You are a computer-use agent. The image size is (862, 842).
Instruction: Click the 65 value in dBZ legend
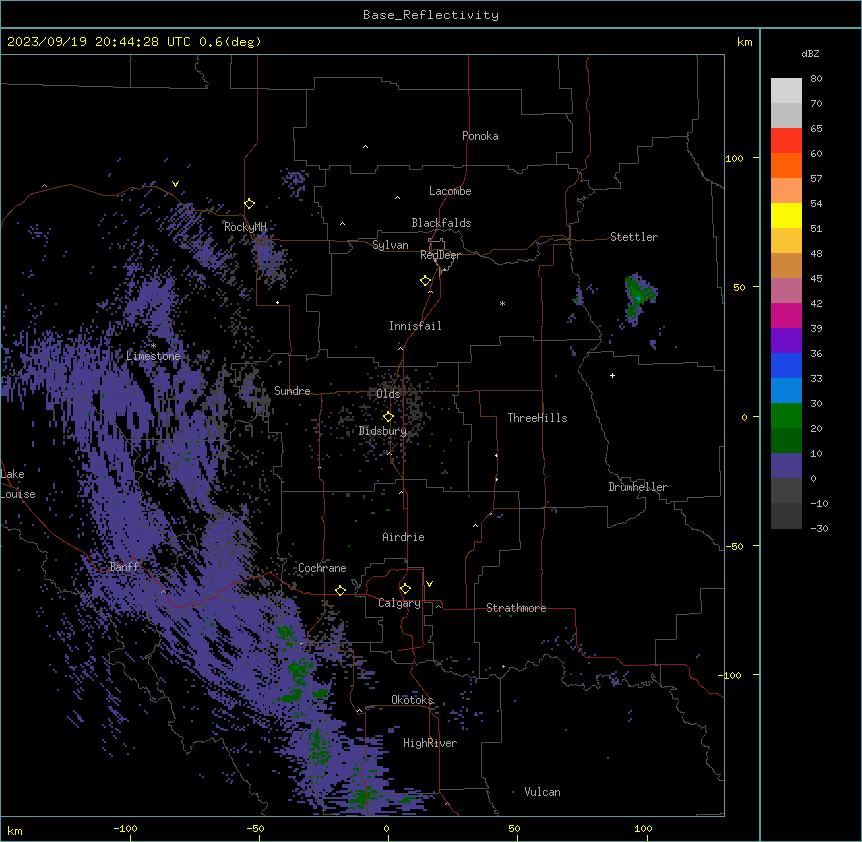pyautogui.click(x=816, y=129)
